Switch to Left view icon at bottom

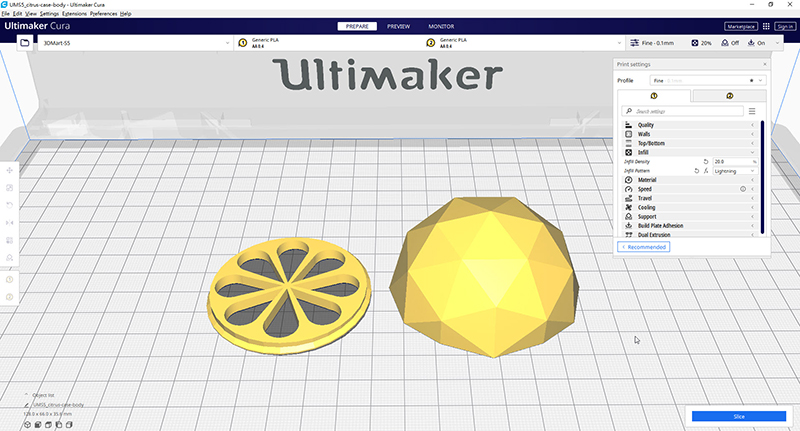59,424
